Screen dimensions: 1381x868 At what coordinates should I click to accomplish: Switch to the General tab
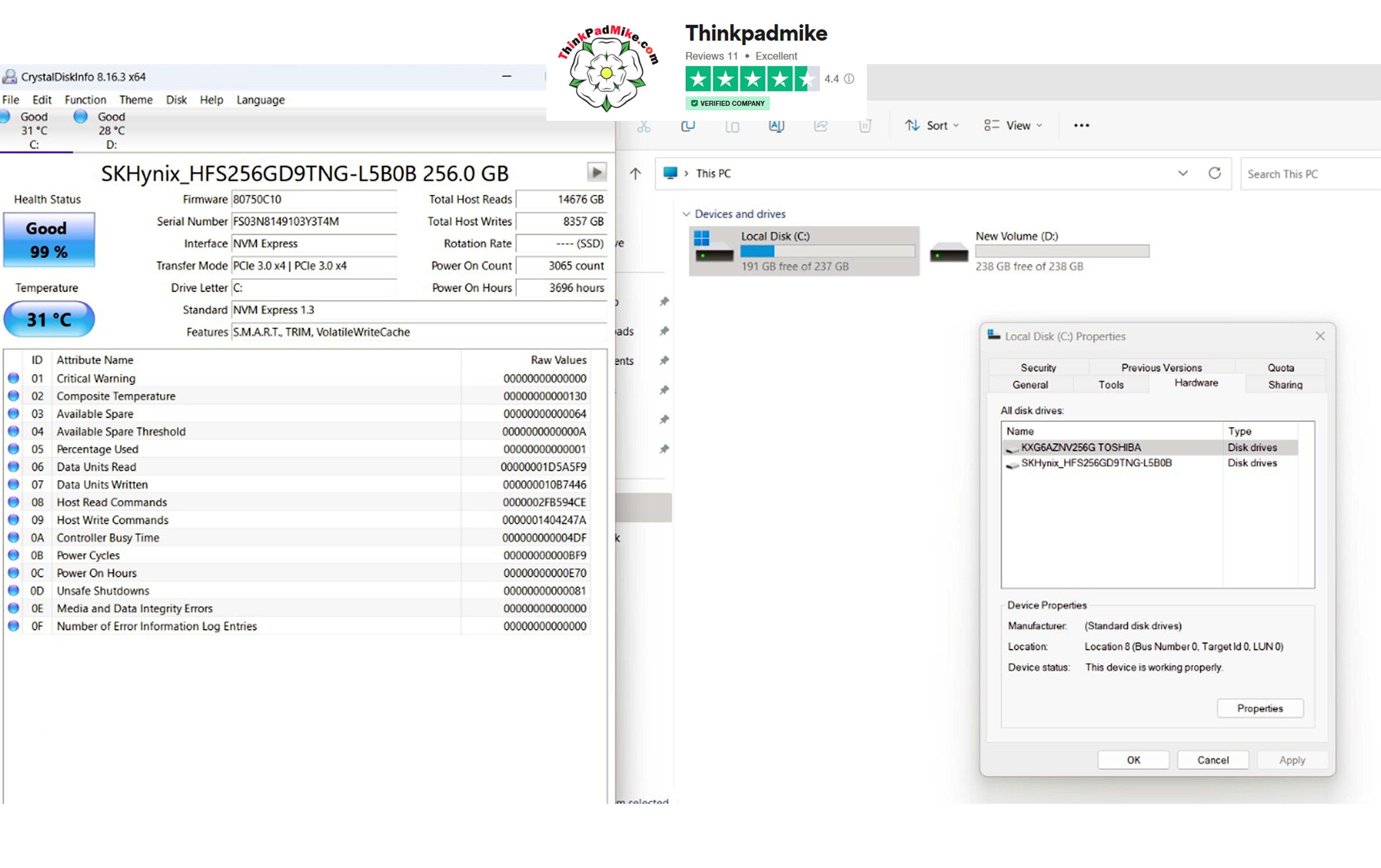(x=1030, y=384)
